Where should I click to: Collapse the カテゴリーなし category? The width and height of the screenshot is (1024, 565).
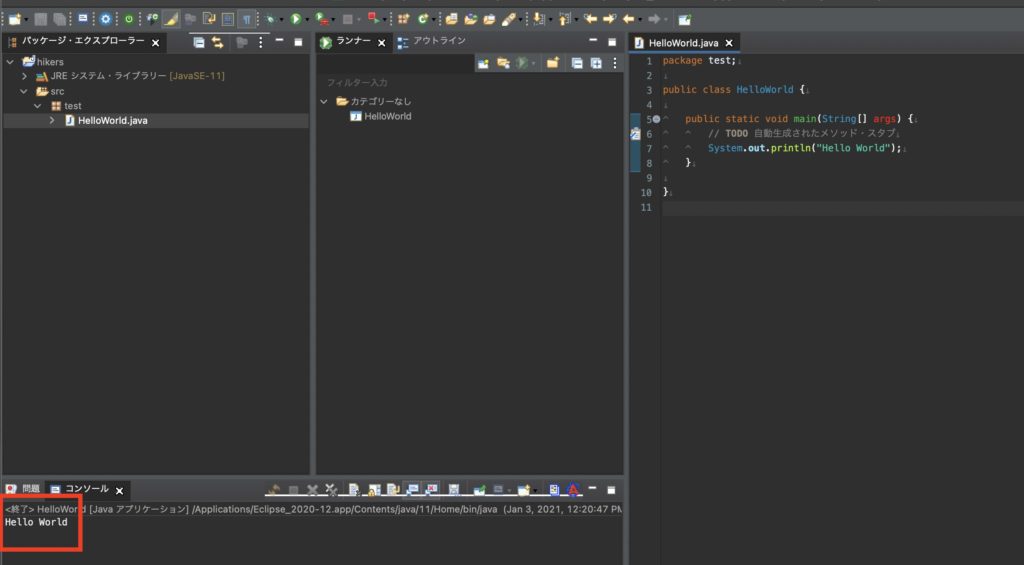click(x=324, y=102)
